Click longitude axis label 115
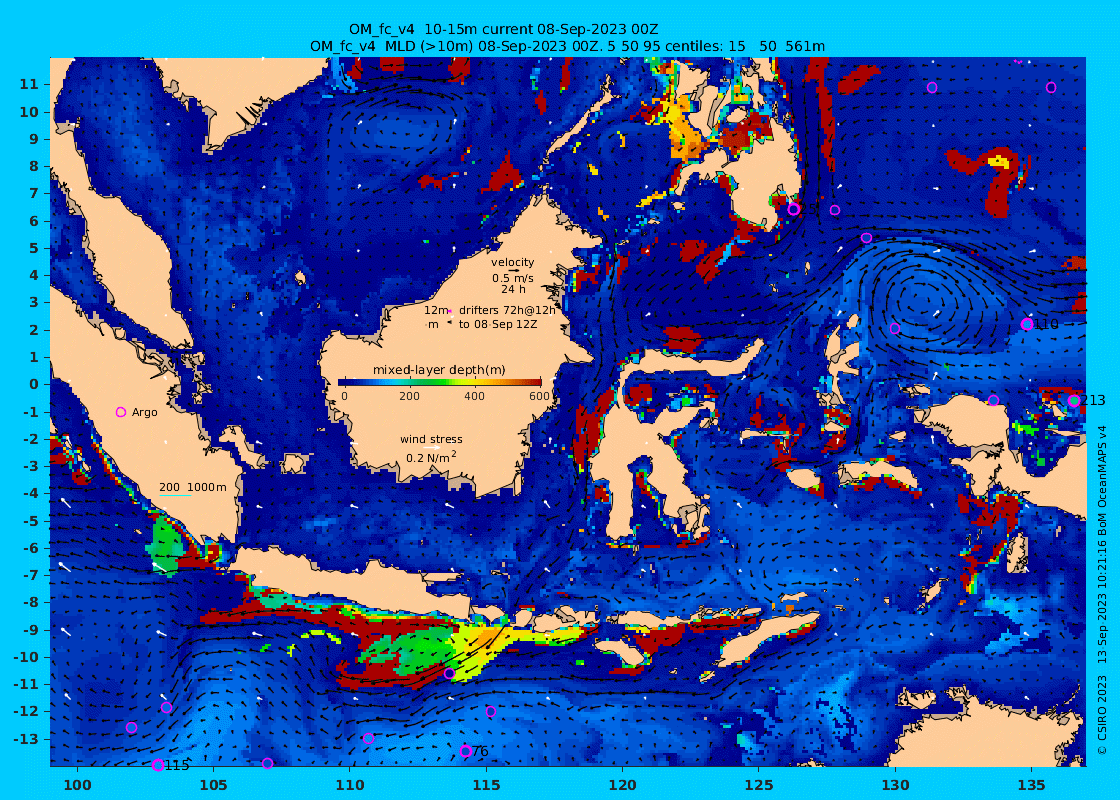 (x=486, y=785)
